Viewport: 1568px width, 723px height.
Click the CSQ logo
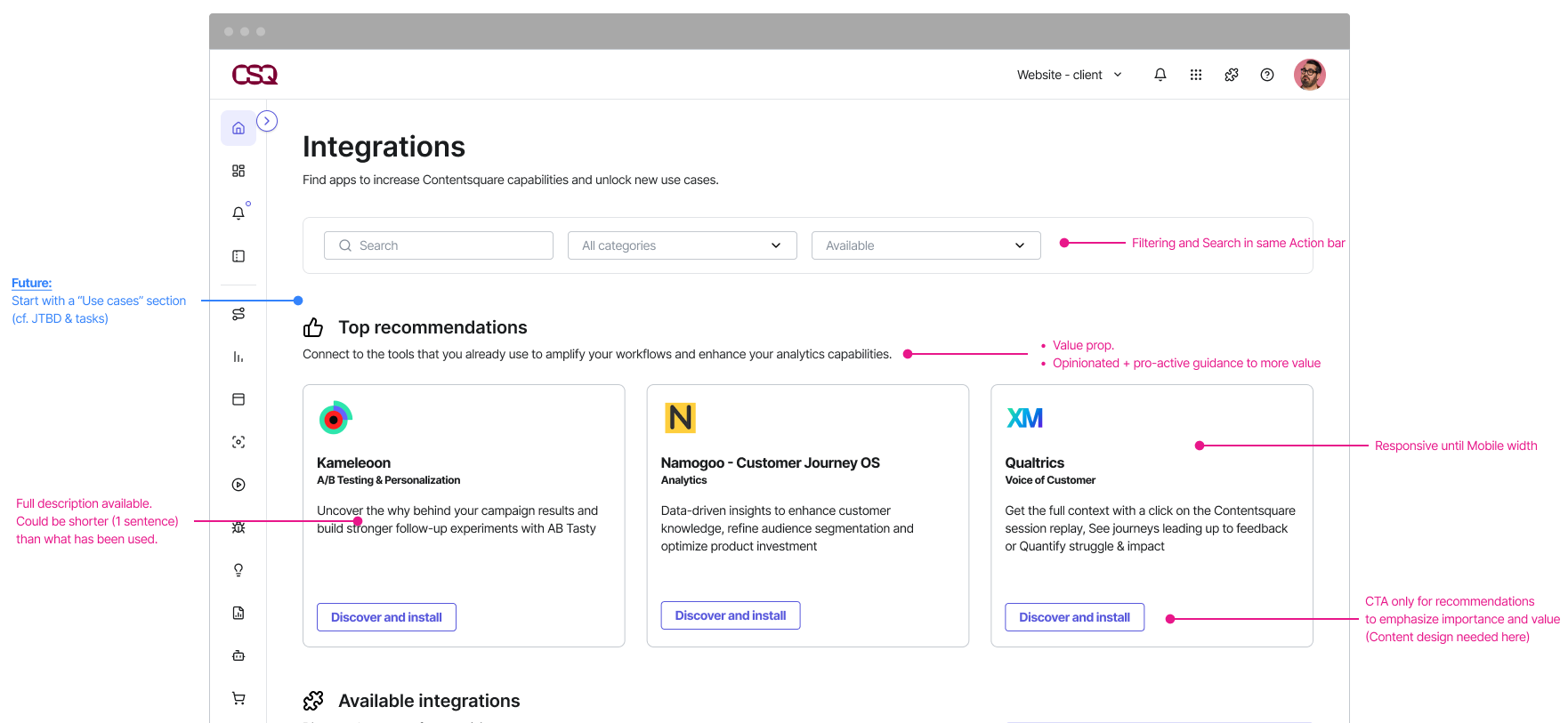[x=255, y=75]
